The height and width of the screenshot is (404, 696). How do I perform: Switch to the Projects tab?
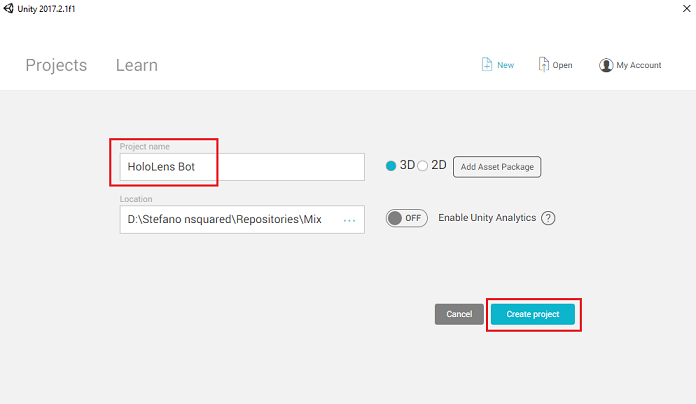coord(56,65)
